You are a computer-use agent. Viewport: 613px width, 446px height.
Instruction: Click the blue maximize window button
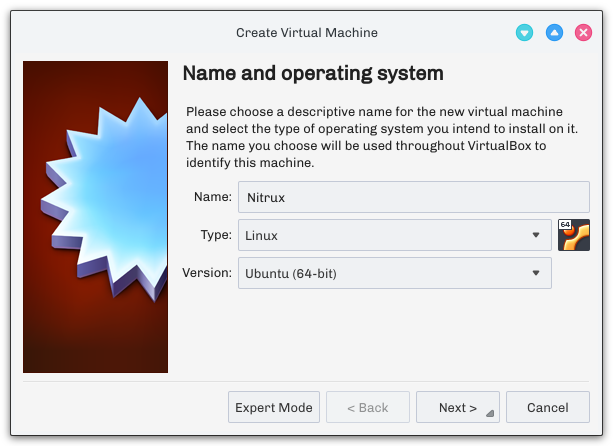(x=554, y=32)
